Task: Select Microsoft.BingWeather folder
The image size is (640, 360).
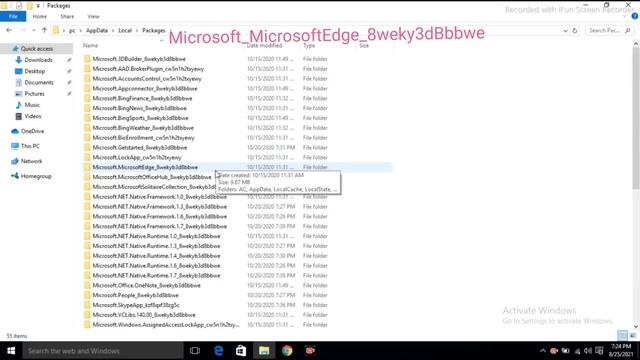Action: coord(143,128)
